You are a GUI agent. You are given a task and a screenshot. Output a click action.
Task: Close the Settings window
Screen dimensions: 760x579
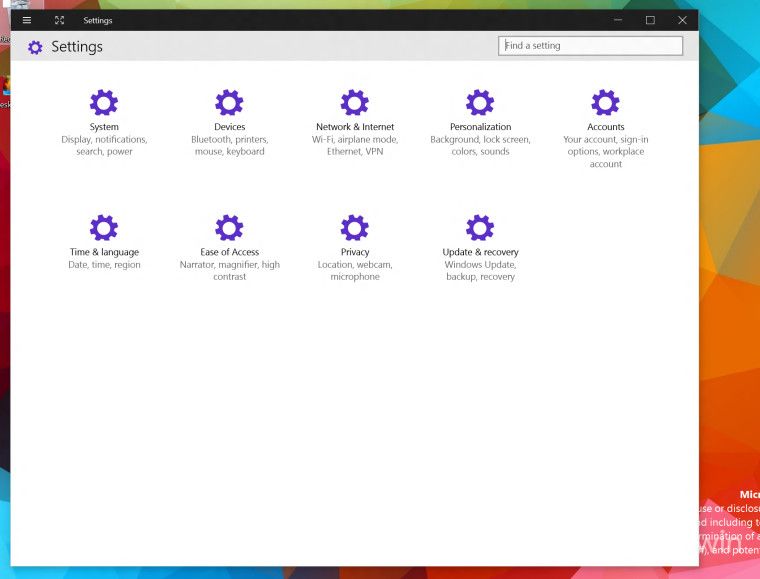point(682,20)
